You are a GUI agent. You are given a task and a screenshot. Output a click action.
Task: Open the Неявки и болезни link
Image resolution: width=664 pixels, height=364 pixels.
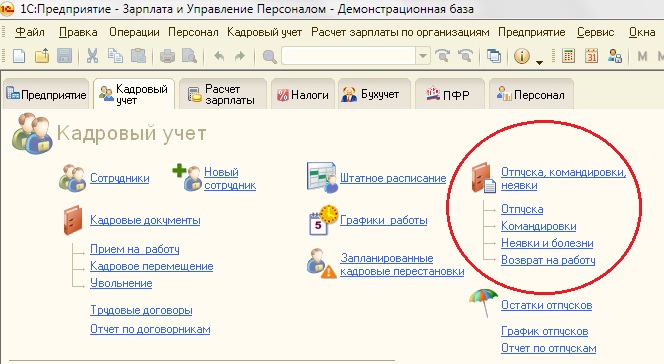[547, 243]
